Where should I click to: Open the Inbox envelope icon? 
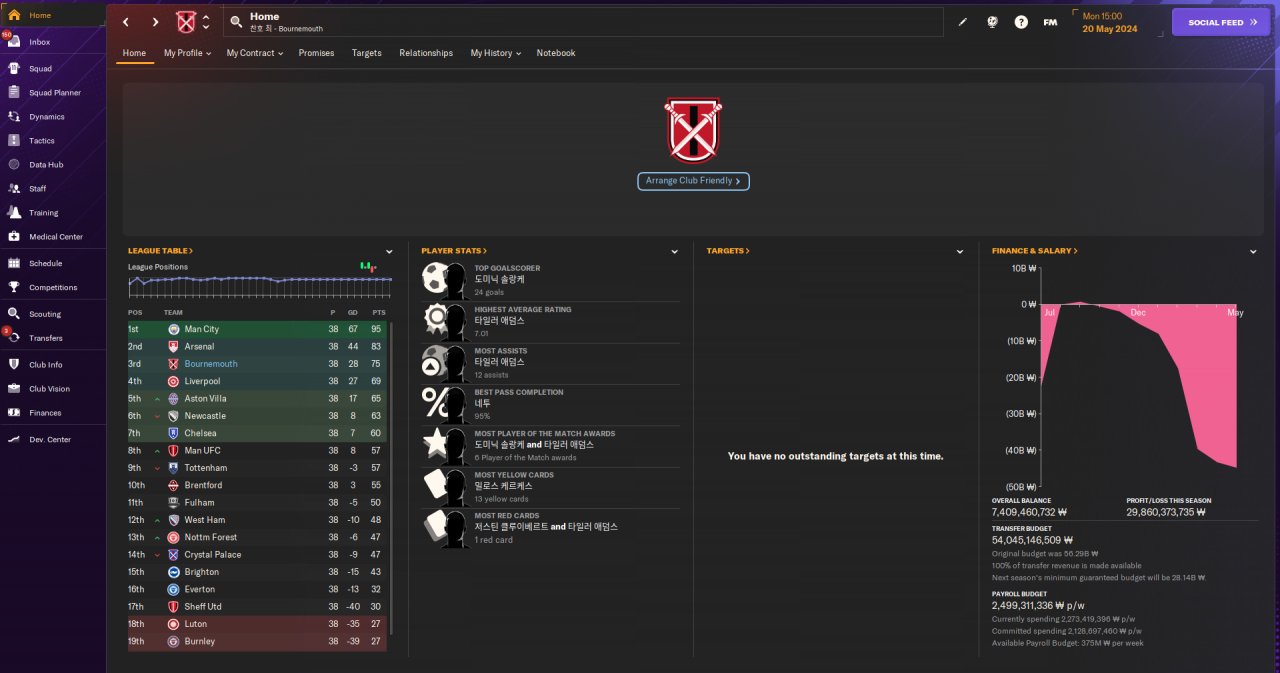pyautogui.click(x=14, y=42)
